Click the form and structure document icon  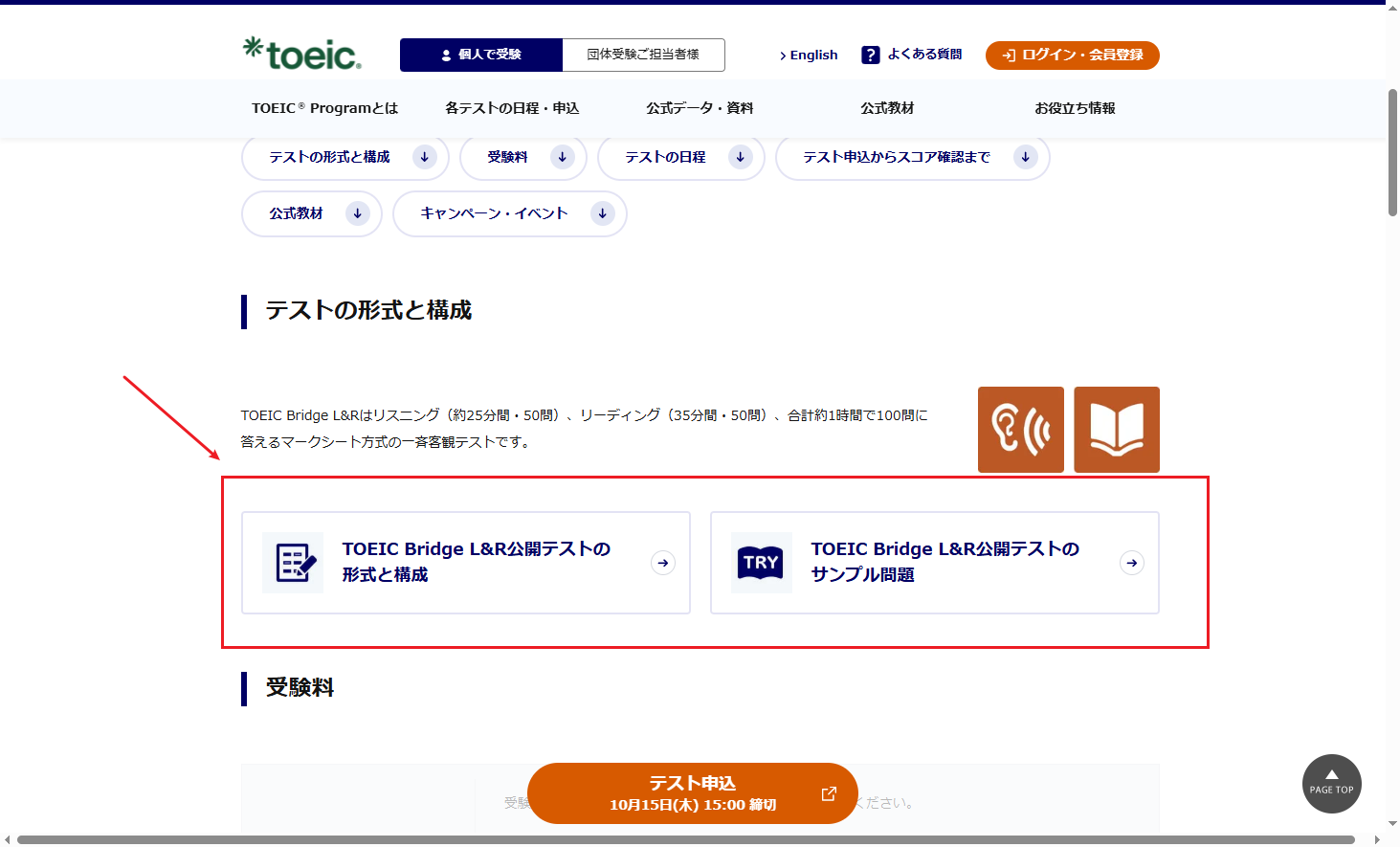pyautogui.click(x=293, y=563)
